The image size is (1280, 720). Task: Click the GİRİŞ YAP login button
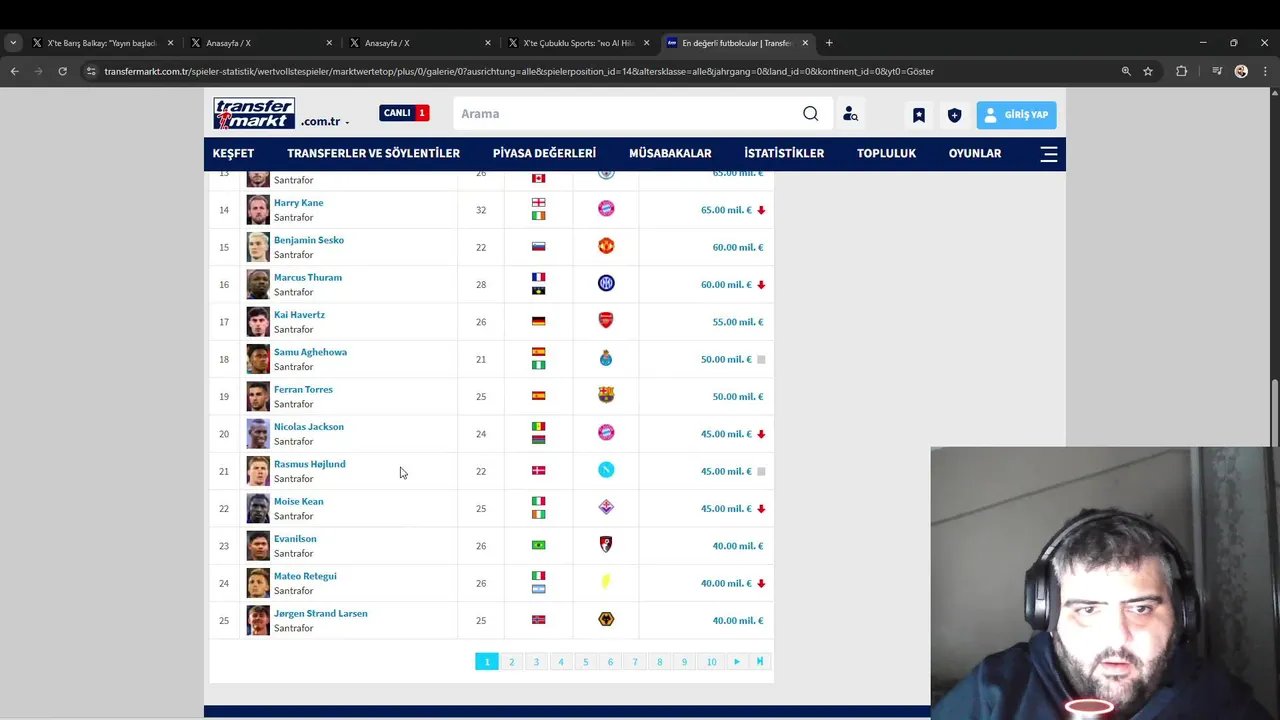click(1016, 115)
